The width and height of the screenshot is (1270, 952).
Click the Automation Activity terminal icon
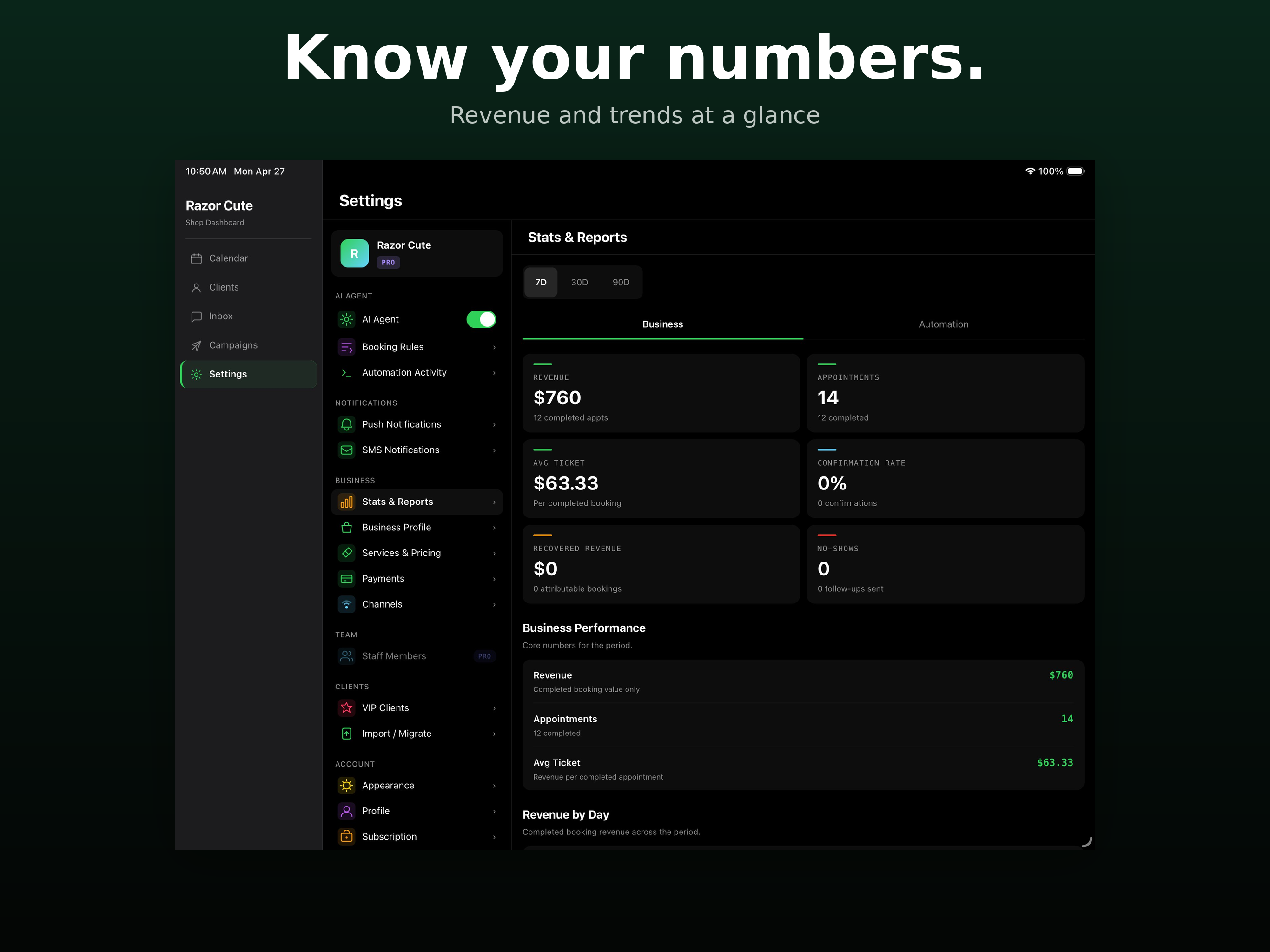pyautogui.click(x=347, y=373)
